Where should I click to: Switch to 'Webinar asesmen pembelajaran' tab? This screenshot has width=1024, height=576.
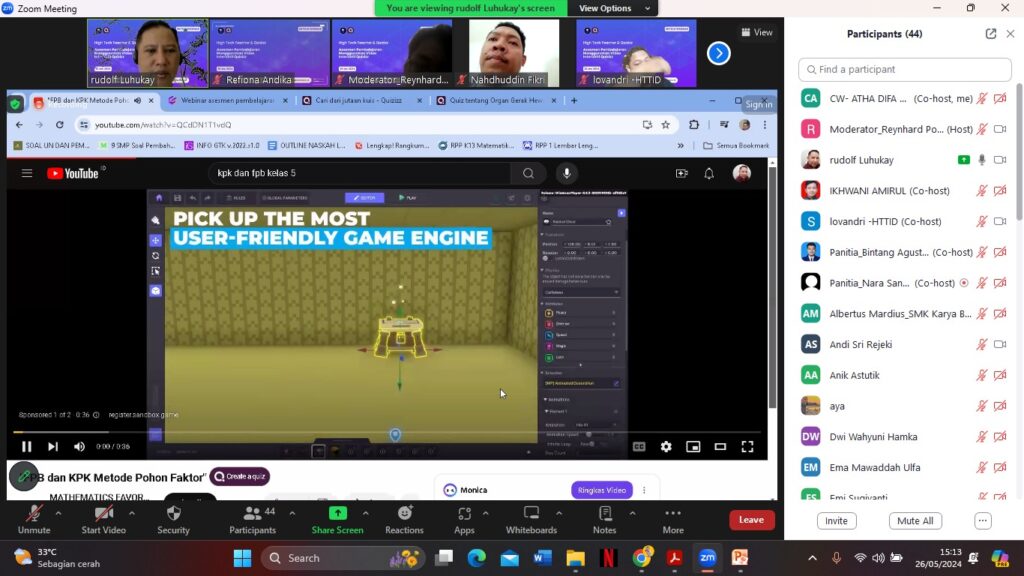pyautogui.click(x=227, y=101)
